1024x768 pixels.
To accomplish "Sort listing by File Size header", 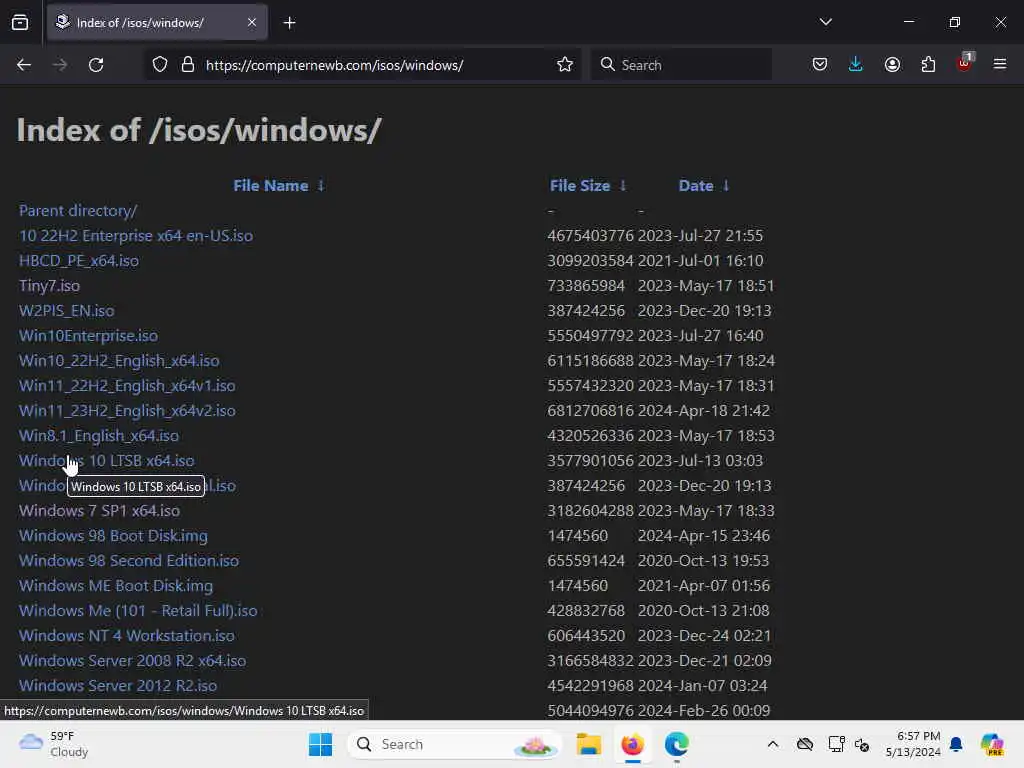I will pos(580,186).
